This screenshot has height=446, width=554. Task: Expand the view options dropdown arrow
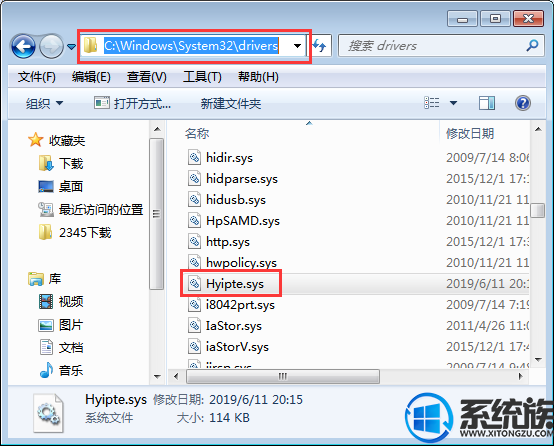click(453, 103)
